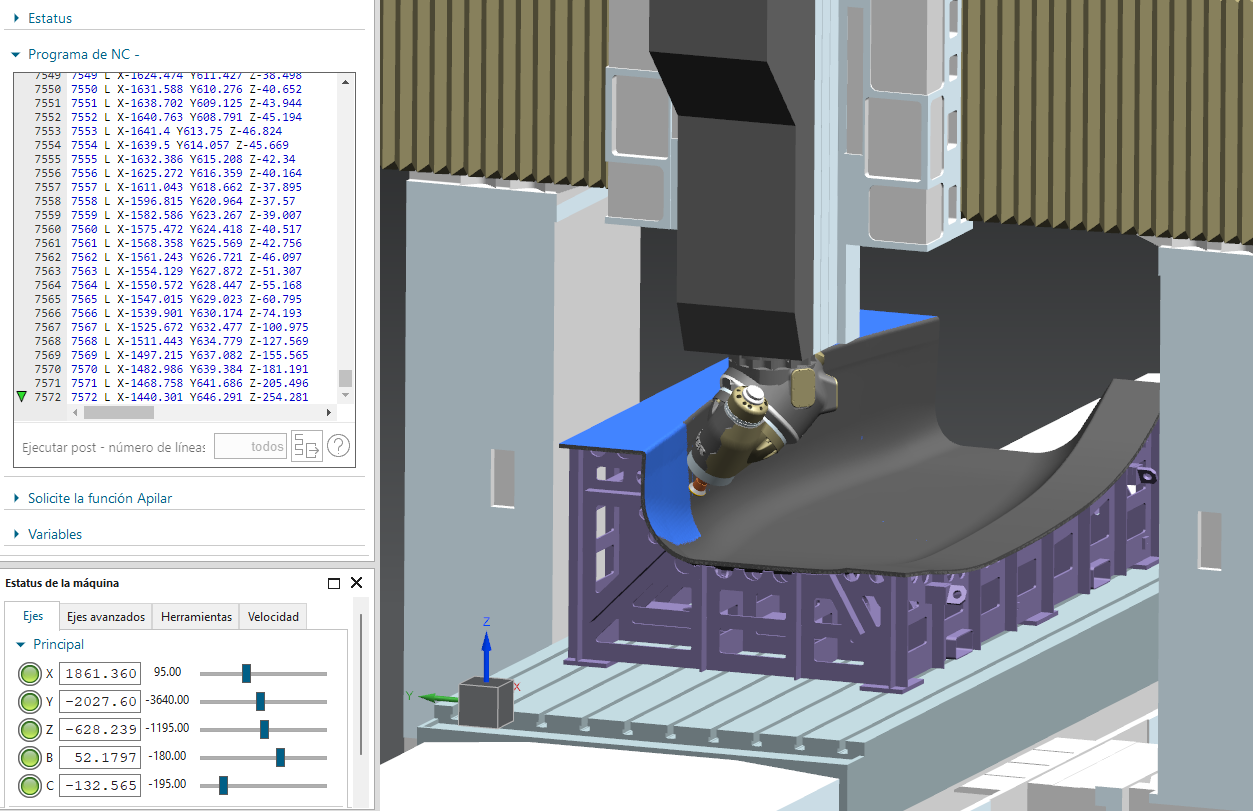Viewport: 1253px width, 811px height.
Task: Open the help question mark icon
Action: coord(339,446)
